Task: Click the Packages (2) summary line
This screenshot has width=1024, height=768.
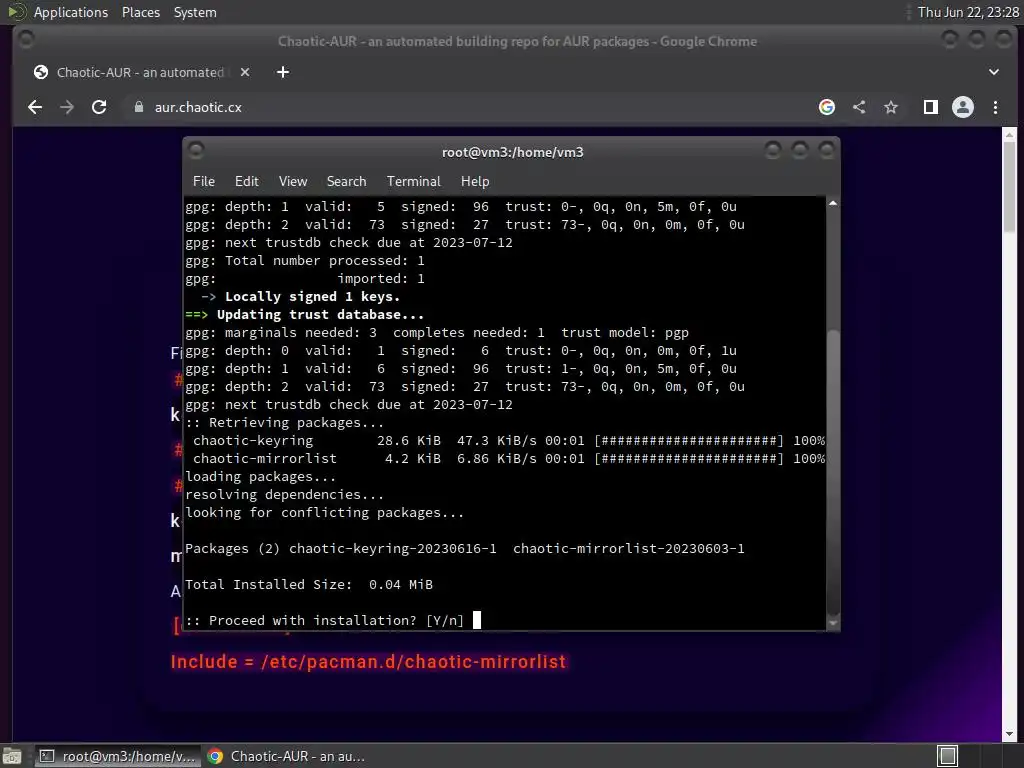Action: pyautogui.click(x=465, y=549)
